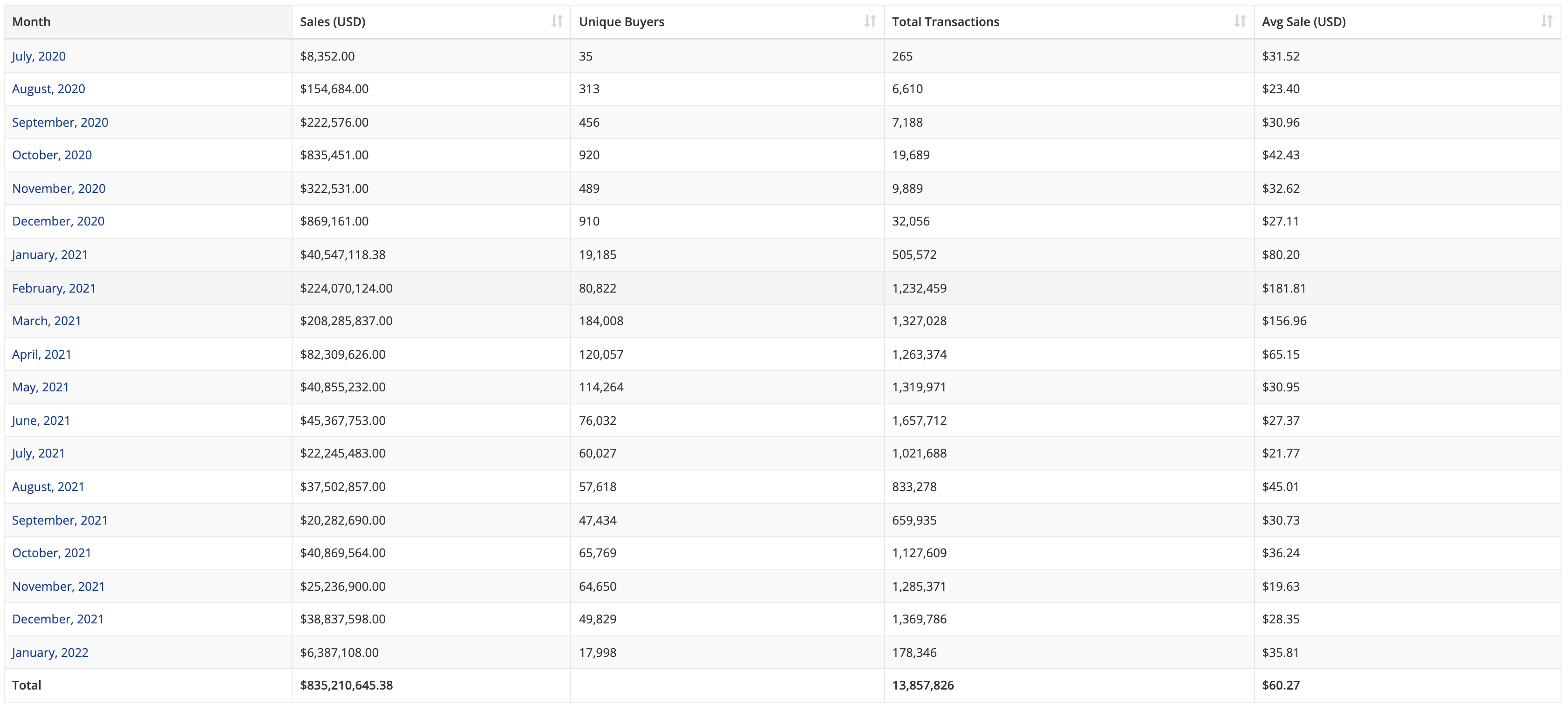Open the March, 2021 month link
This screenshot has height=711, width=1568.
coord(46,321)
